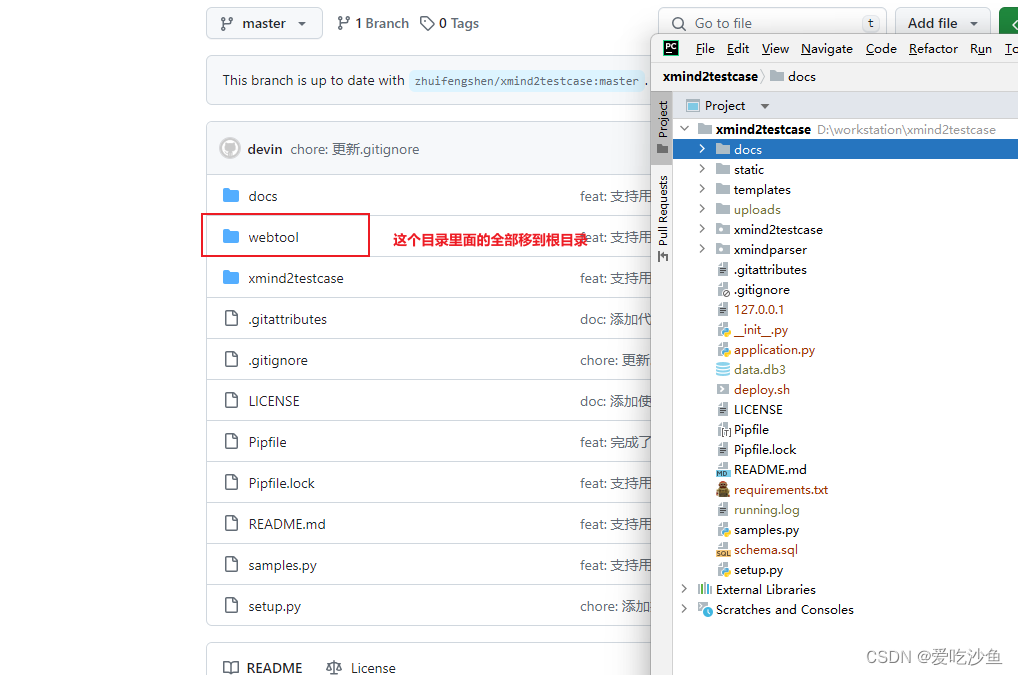Click the requirements.txt file icon
The height and width of the screenshot is (675, 1018).
pos(723,489)
